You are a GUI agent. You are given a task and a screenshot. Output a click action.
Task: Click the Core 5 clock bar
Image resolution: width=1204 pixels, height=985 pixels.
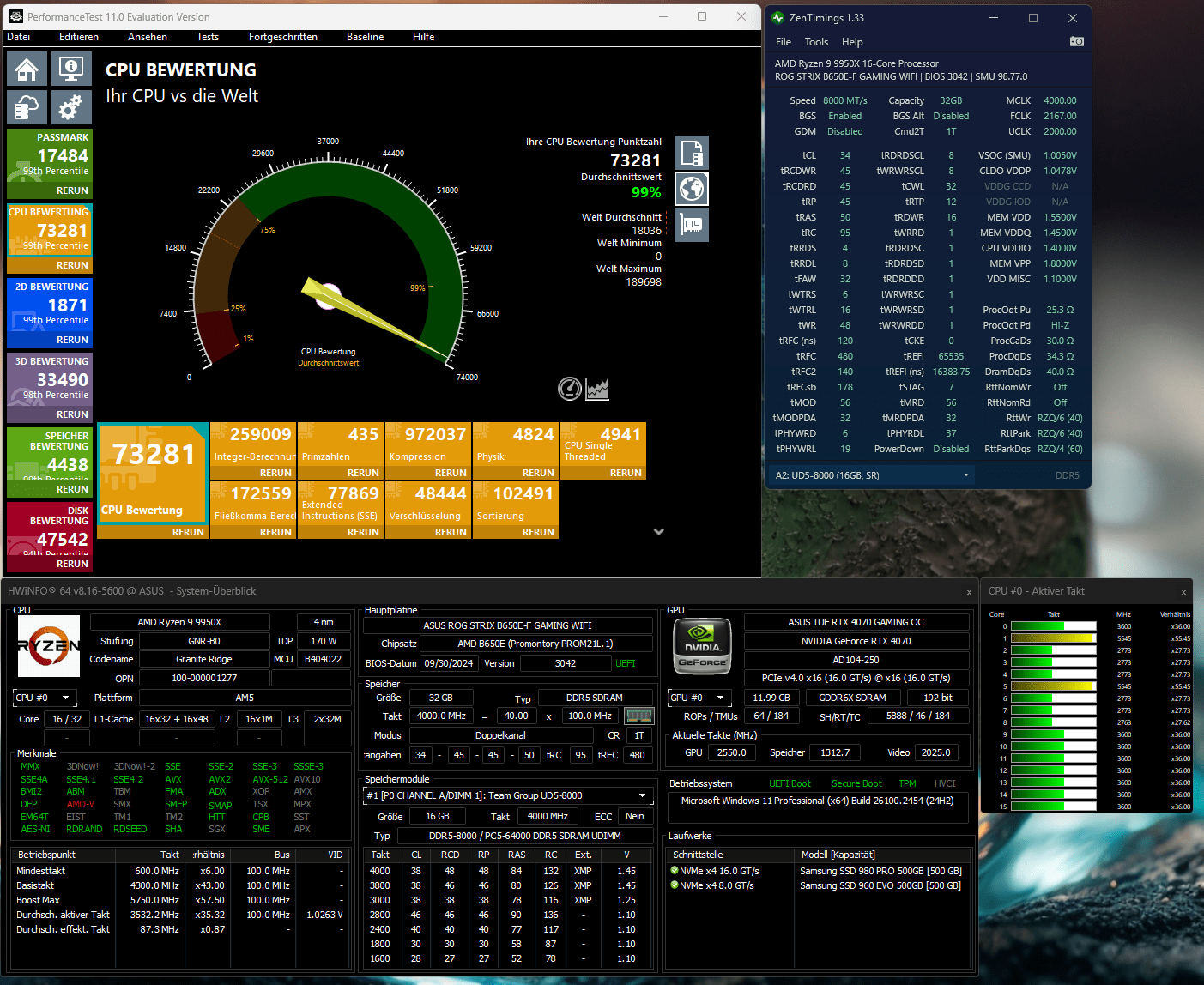pyautogui.click(x=1053, y=686)
